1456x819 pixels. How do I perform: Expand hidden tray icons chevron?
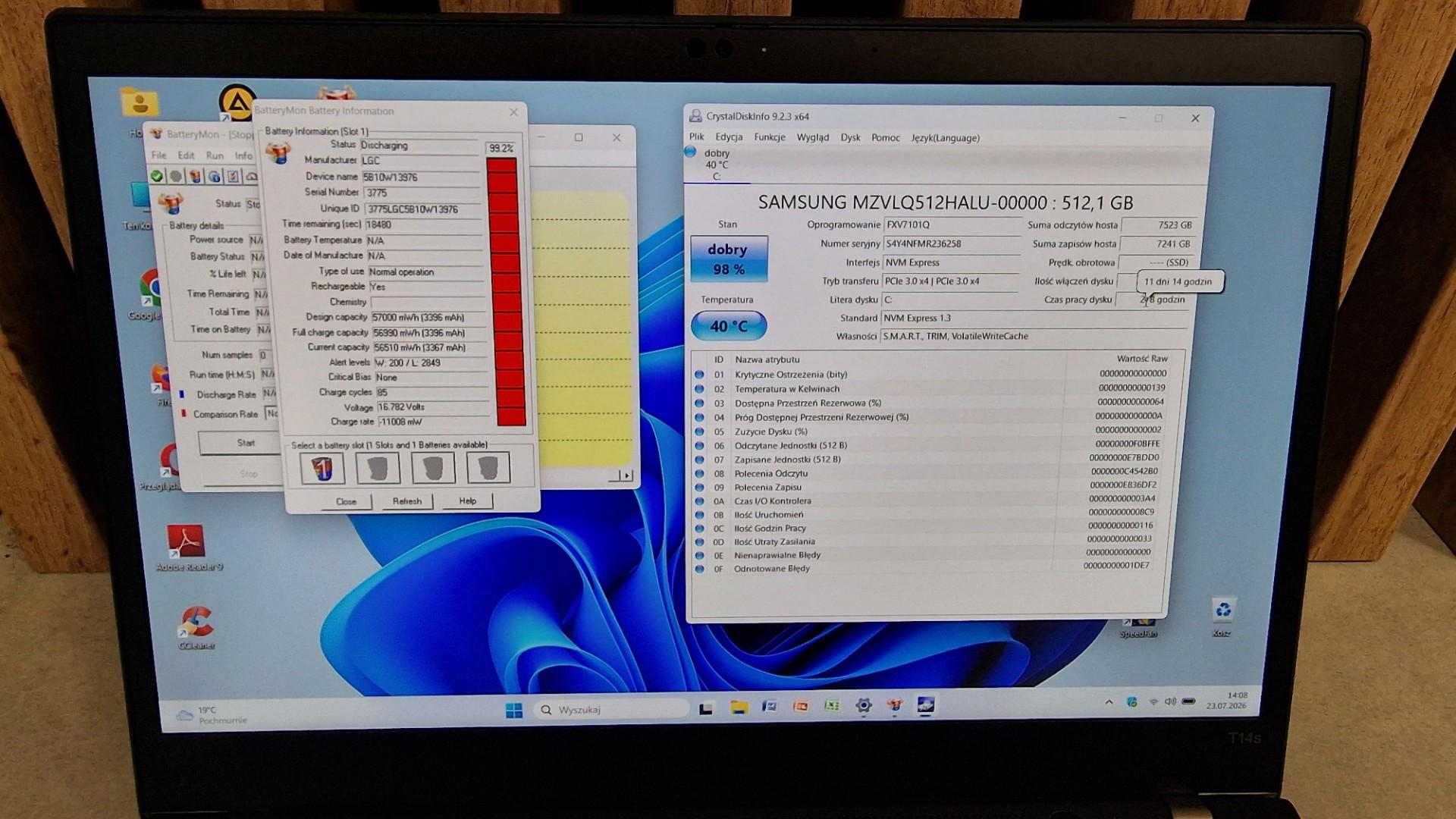pyautogui.click(x=1109, y=703)
